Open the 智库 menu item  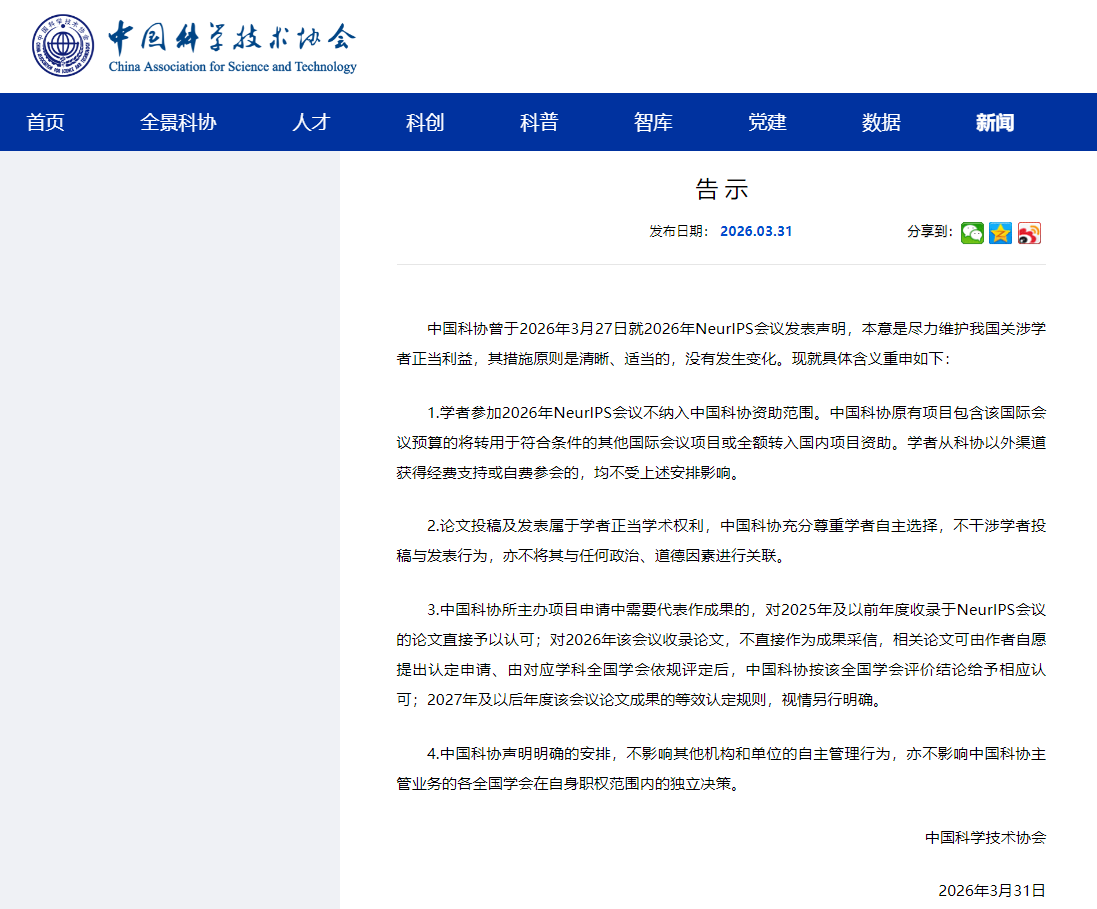click(x=653, y=122)
